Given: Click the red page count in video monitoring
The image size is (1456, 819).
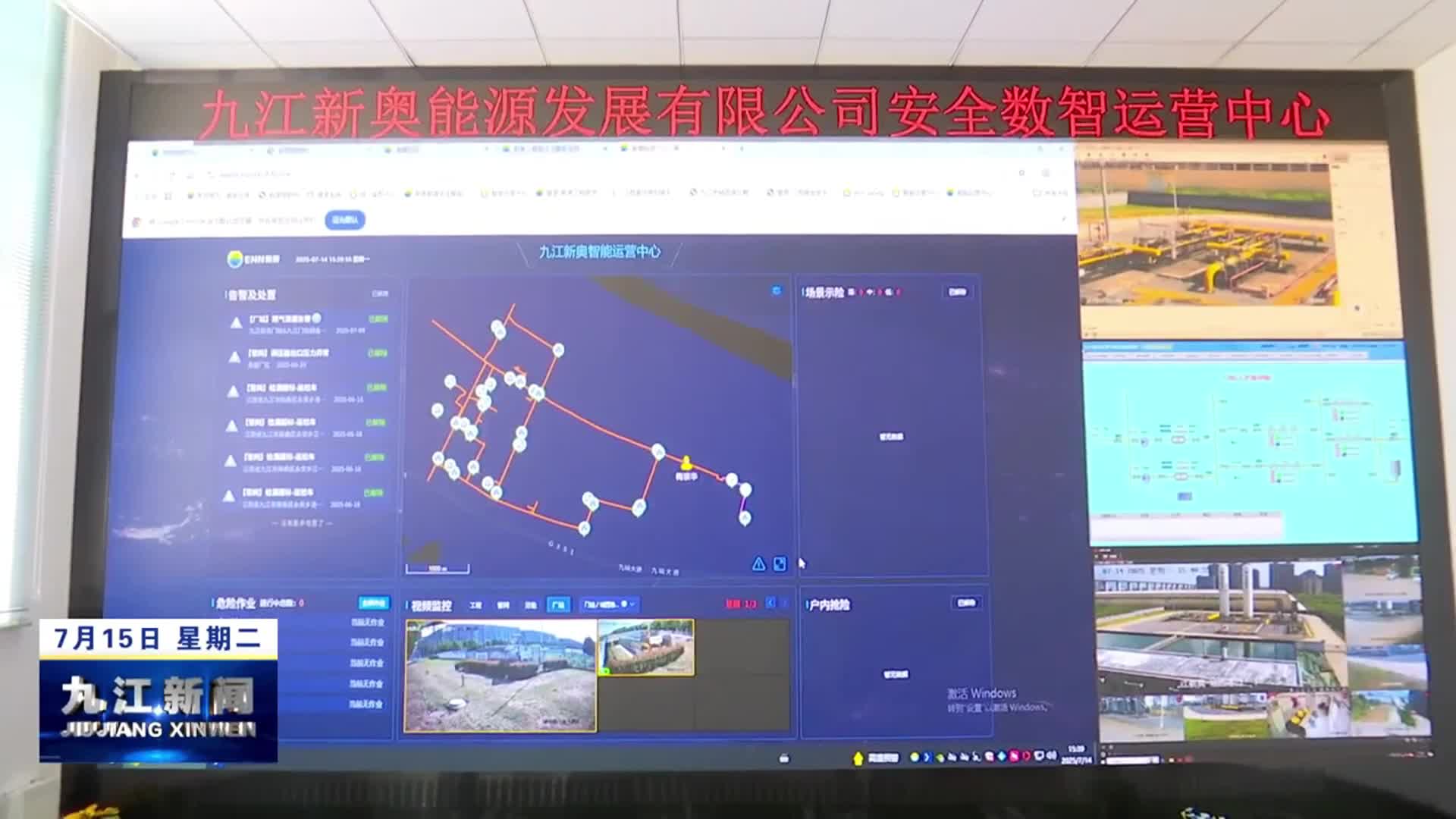Looking at the screenshot, I should click(x=741, y=604).
